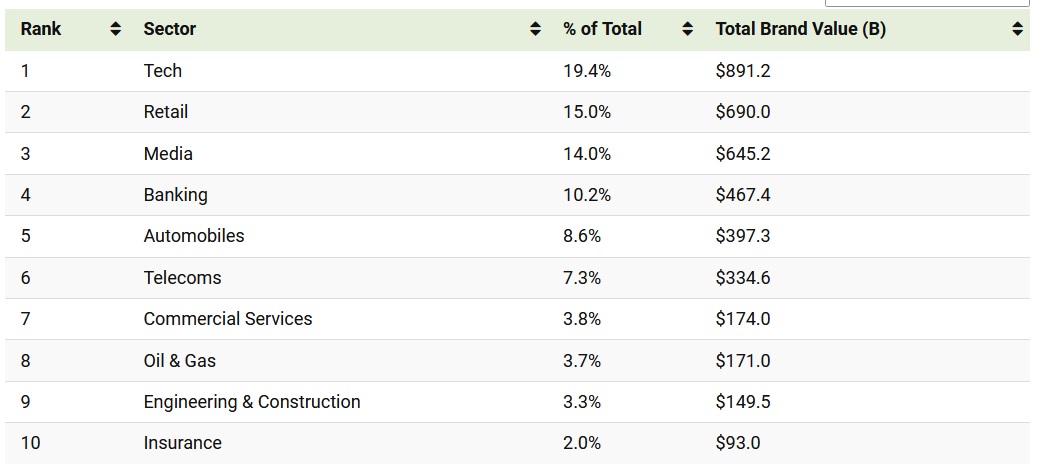Select the Automobiles sector cell

point(193,236)
